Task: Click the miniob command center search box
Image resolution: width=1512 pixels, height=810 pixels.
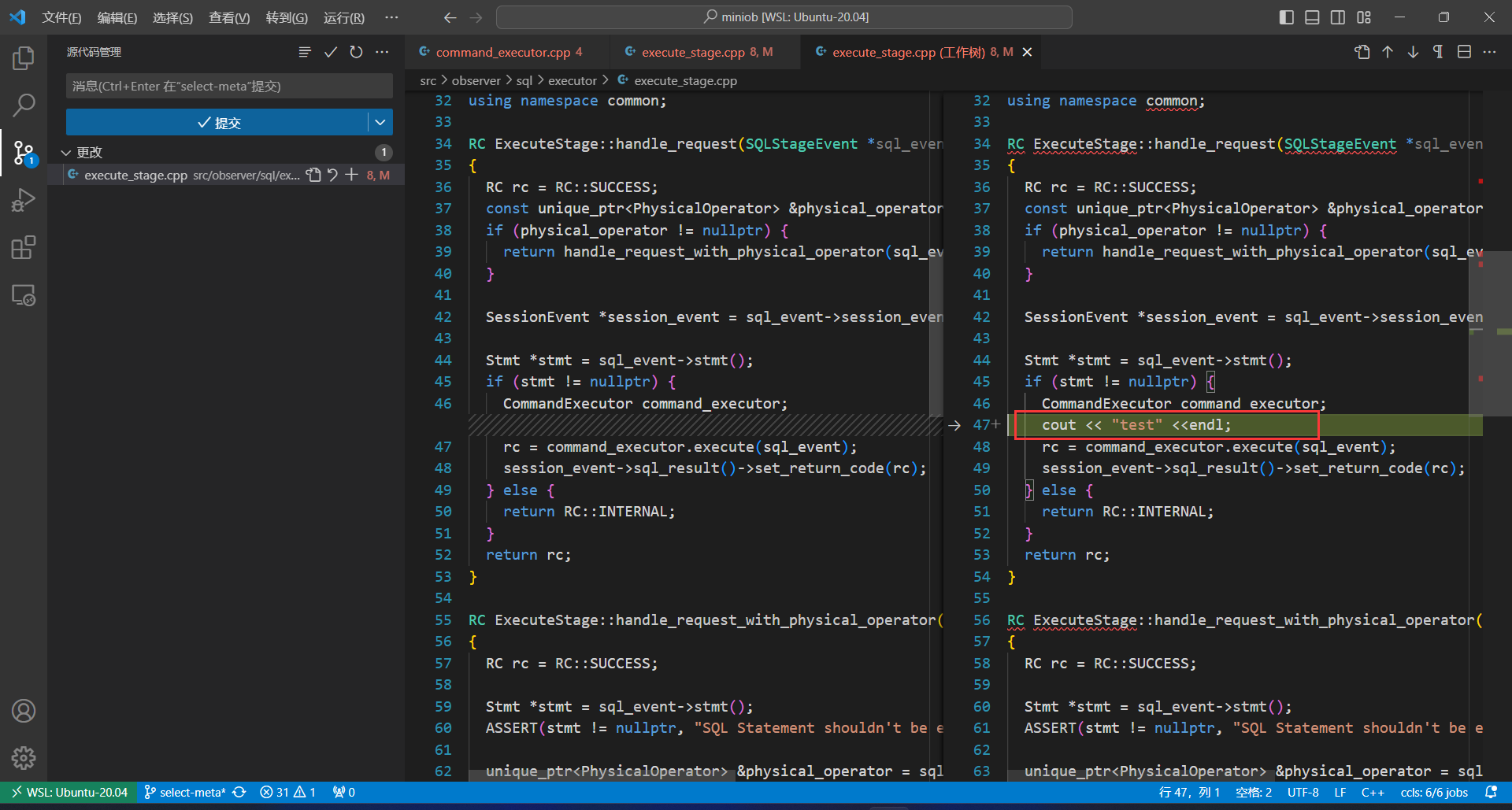Action: pos(784,17)
